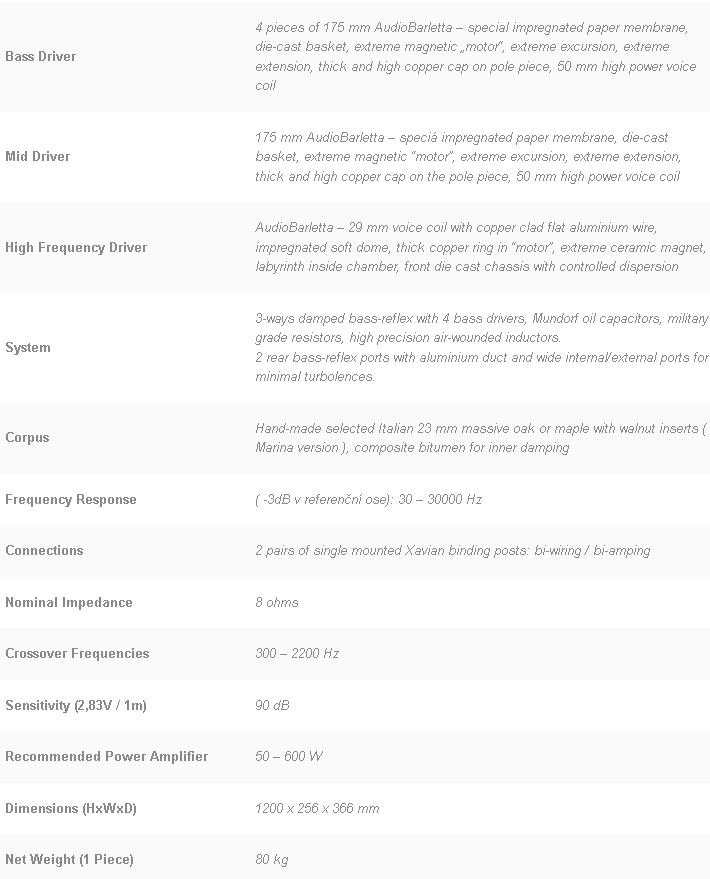
Task: Select the 50 – 600 W value
Action: click(x=289, y=757)
